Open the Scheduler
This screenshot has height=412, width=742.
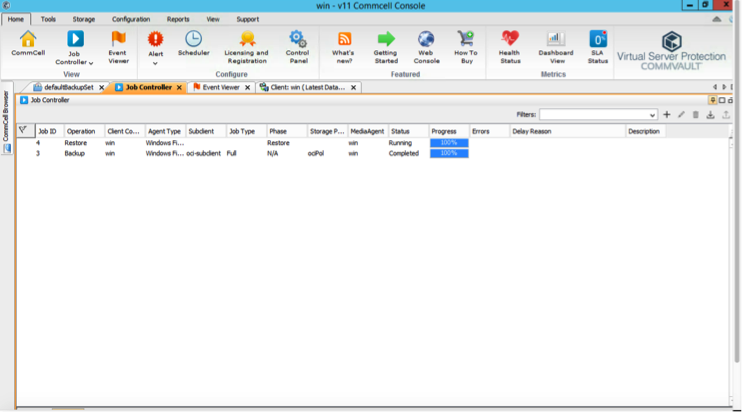click(194, 44)
